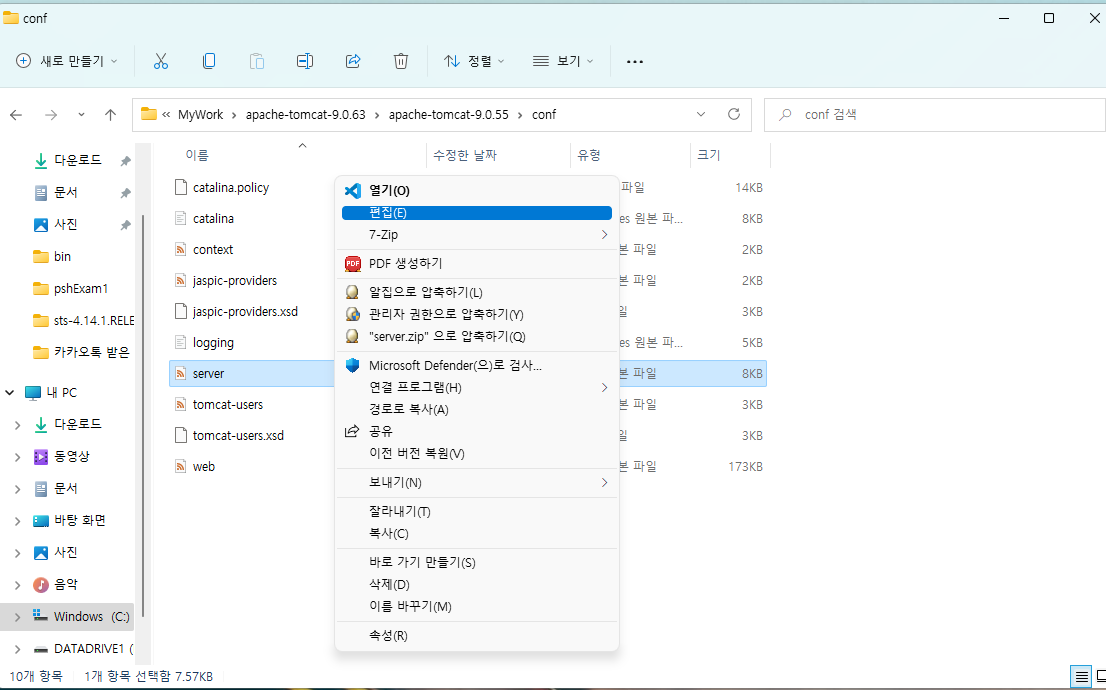Click the Cut scissors icon in toolbar
The image size is (1106, 690).
click(161, 61)
